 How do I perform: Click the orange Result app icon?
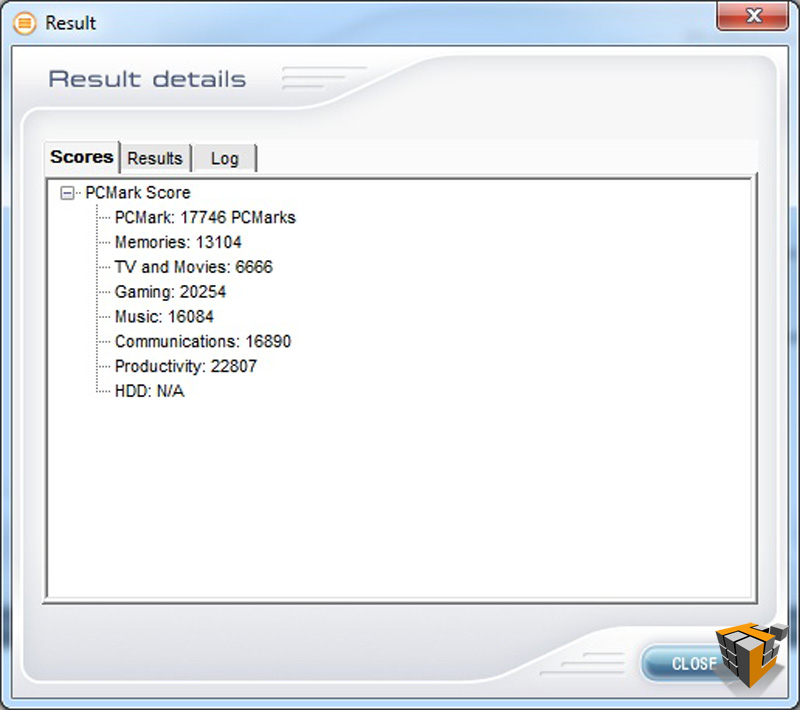(24, 23)
